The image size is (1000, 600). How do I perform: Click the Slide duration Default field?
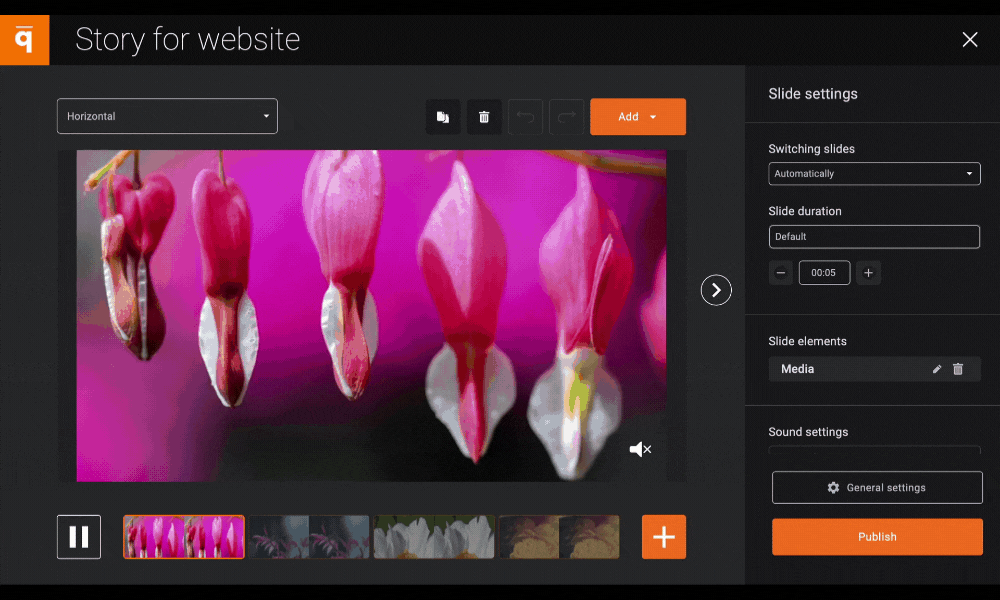(x=874, y=237)
